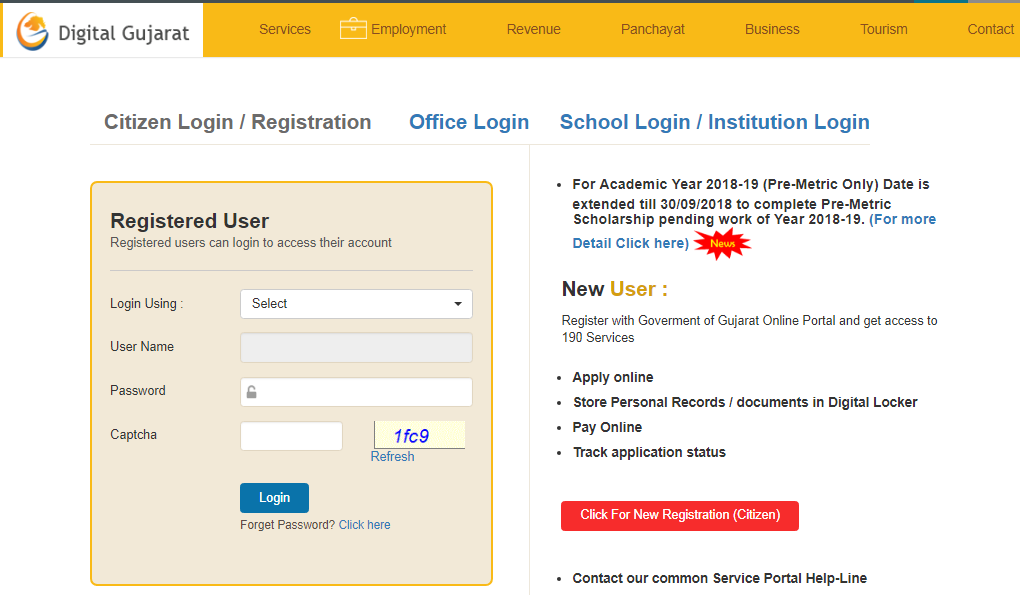
Task: Open School Login / Institution Login tab
Action: point(714,121)
